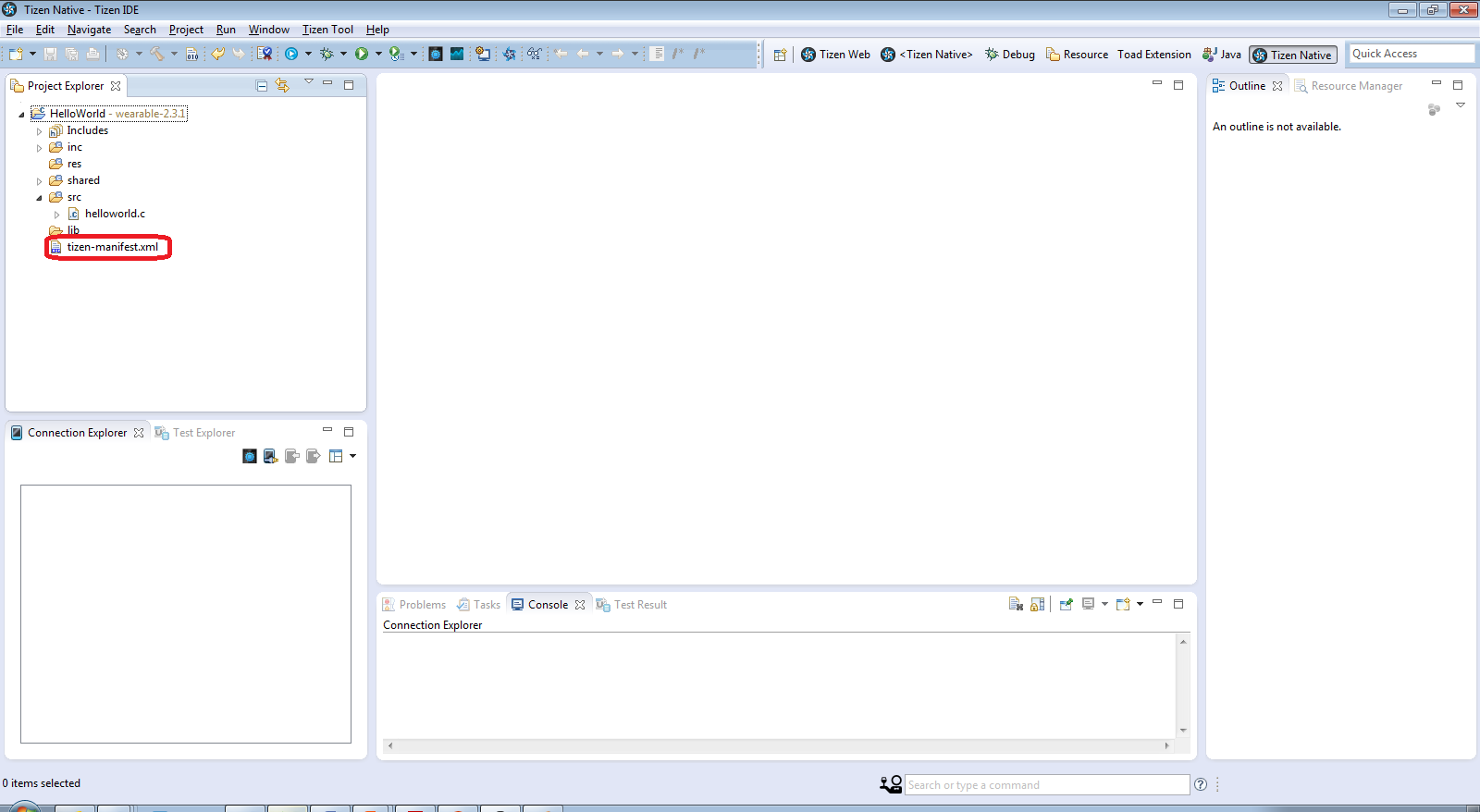Open dropdown beside Open Console icon

(x=1140, y=604)
